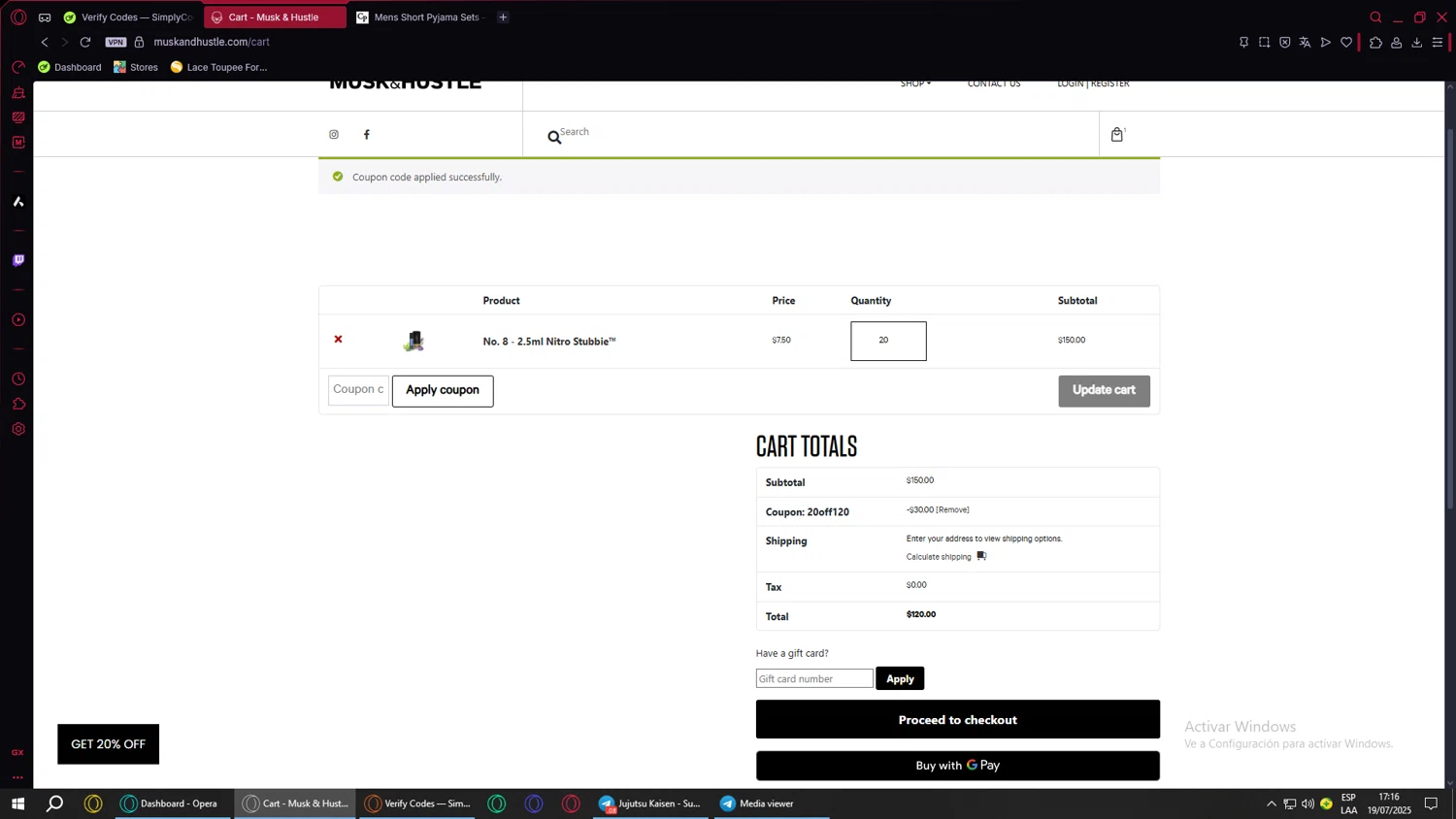Apply the gift card
Image resolution: width=1456 pixels, height=819 pixels.
[x=900, y=678]
